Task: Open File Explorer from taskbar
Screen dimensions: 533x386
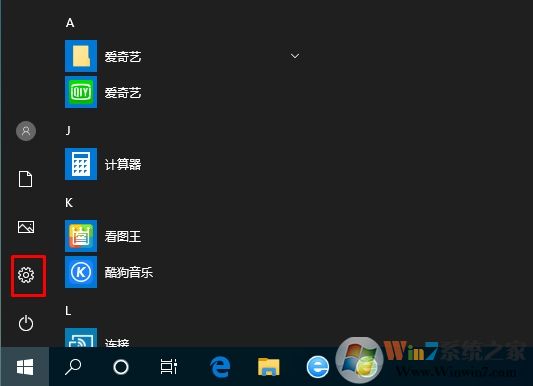Action: pos(269,367)
